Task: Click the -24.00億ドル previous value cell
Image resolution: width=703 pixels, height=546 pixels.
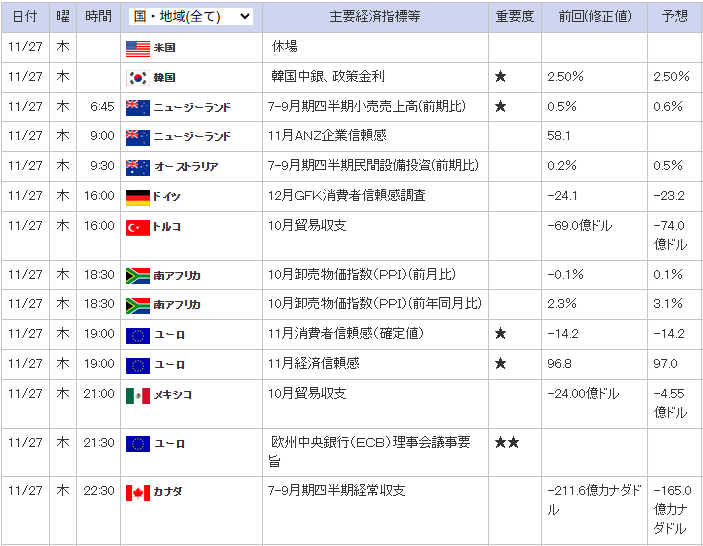Action: pyautogui.click(x=583, y=394)
